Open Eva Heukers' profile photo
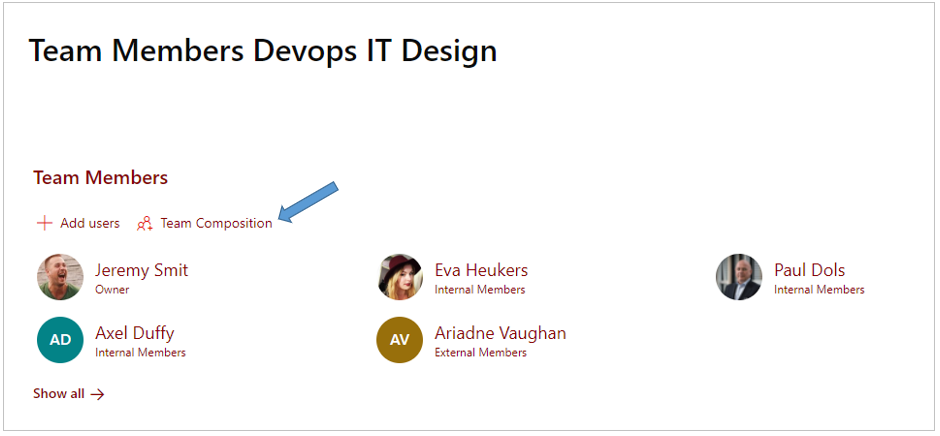The width and height of the screenshot is (940, 436). [400, 276]
